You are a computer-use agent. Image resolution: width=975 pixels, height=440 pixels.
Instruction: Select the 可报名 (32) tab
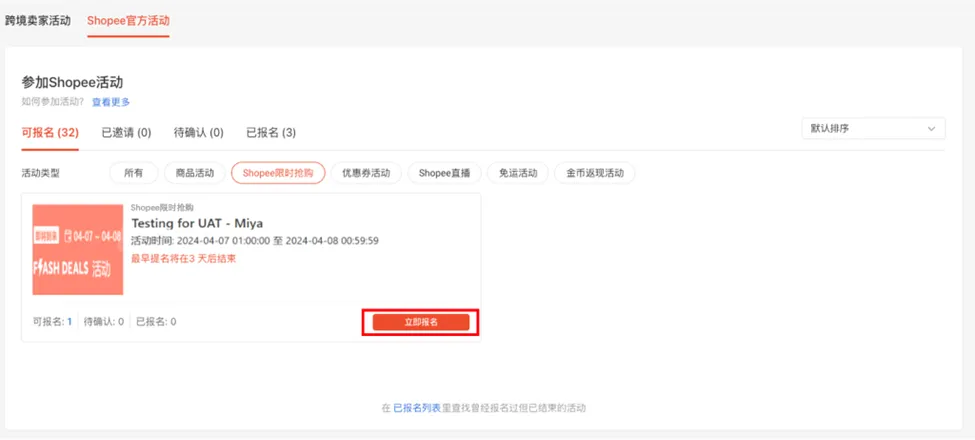50,132
